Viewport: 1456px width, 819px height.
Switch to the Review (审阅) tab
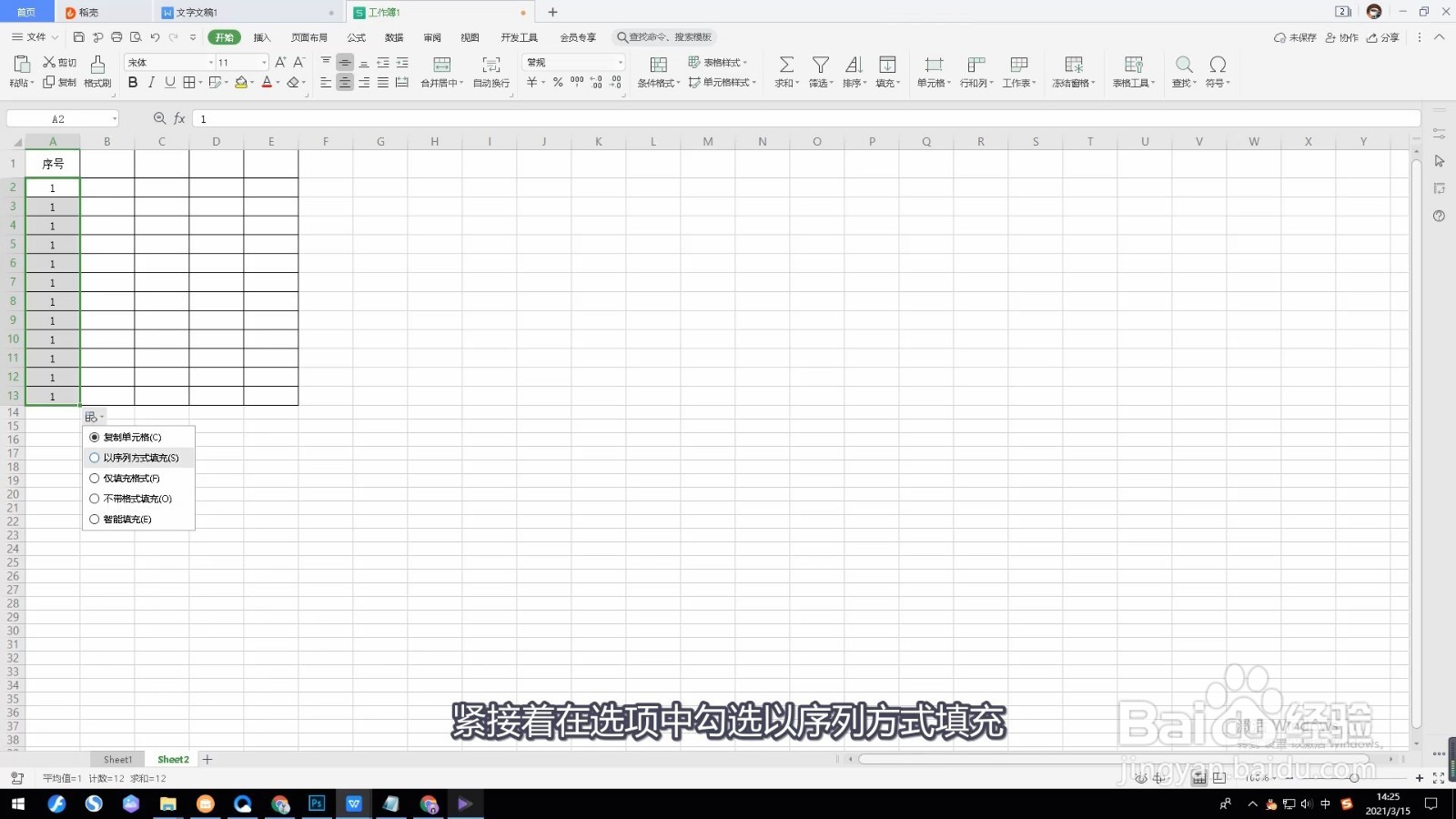pos(432,37)
